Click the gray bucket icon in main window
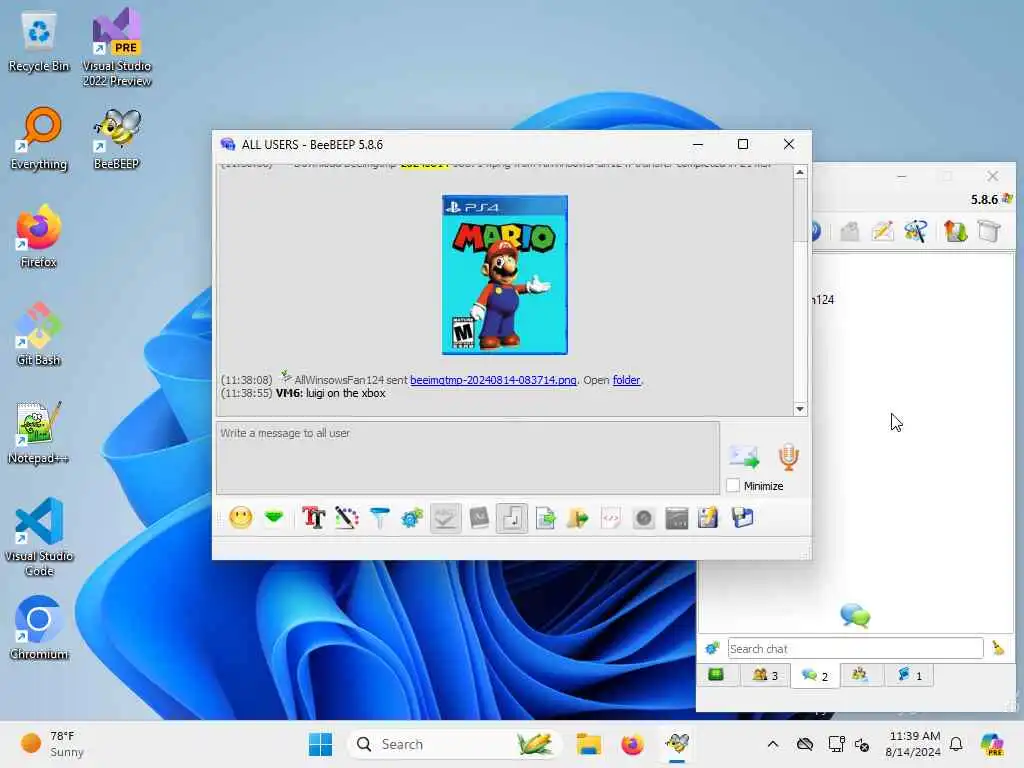This screenshot has width=1024, height=768. point(989,231)
